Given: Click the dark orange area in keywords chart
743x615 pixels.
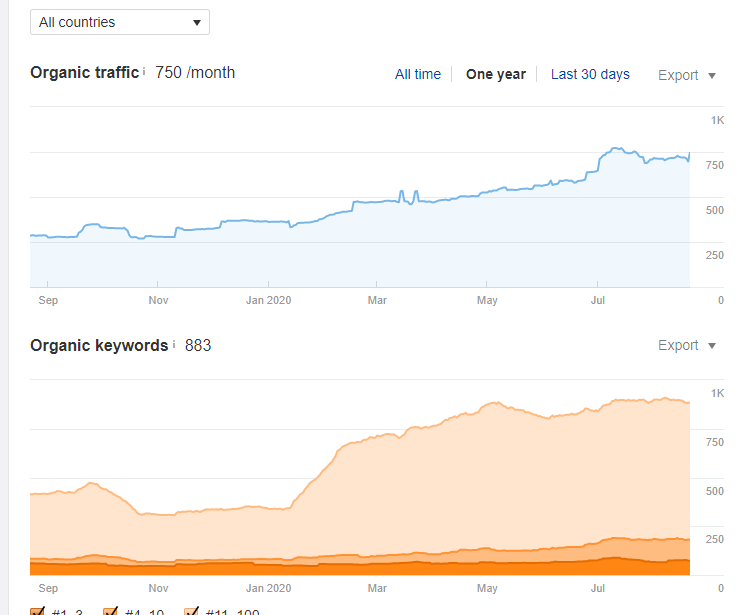Looking at the screenshot, I should (x=360, y=569).
